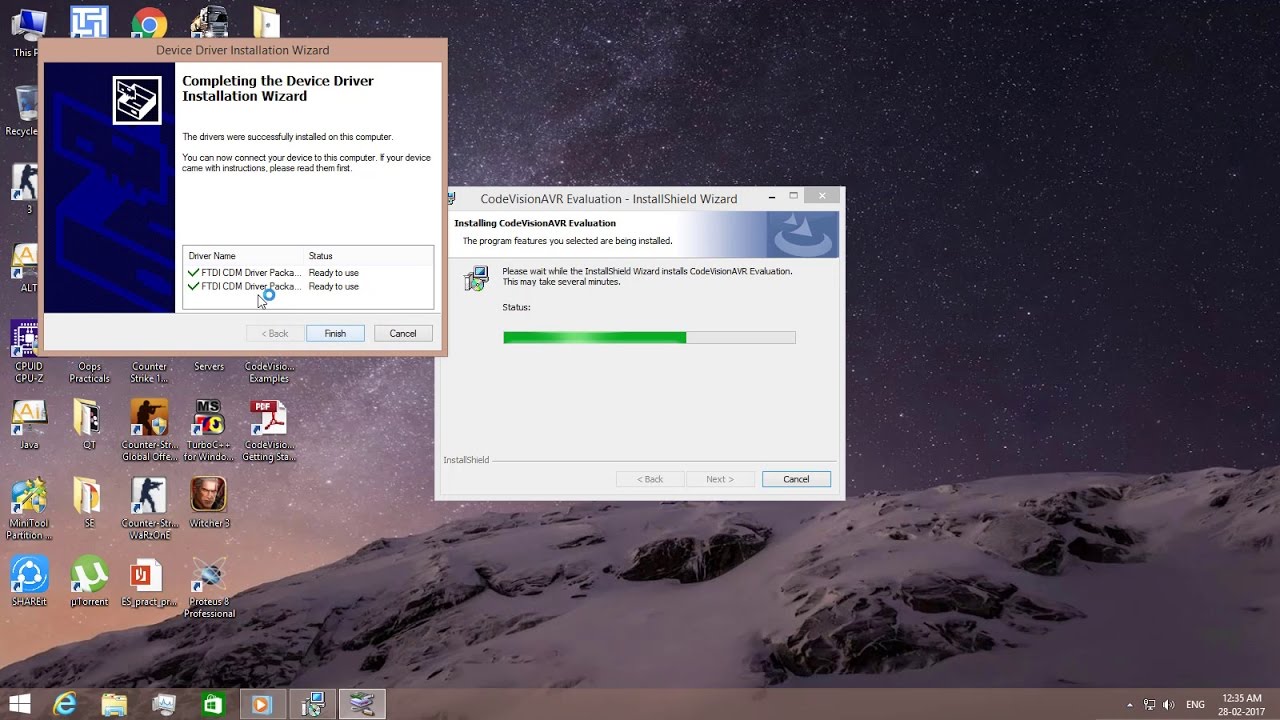The image size is (1280, 720).
Task: Open This PC desktop icon
Action: coord(28,32)
